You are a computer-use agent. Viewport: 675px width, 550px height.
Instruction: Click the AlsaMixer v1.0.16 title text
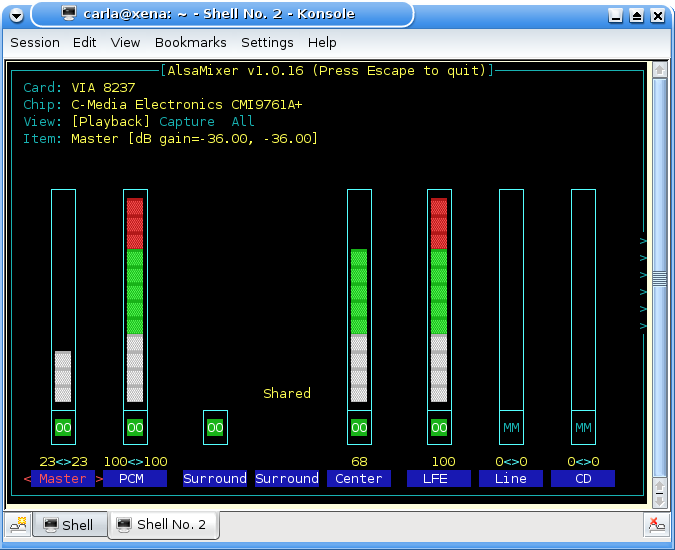[x=327, y=71]
